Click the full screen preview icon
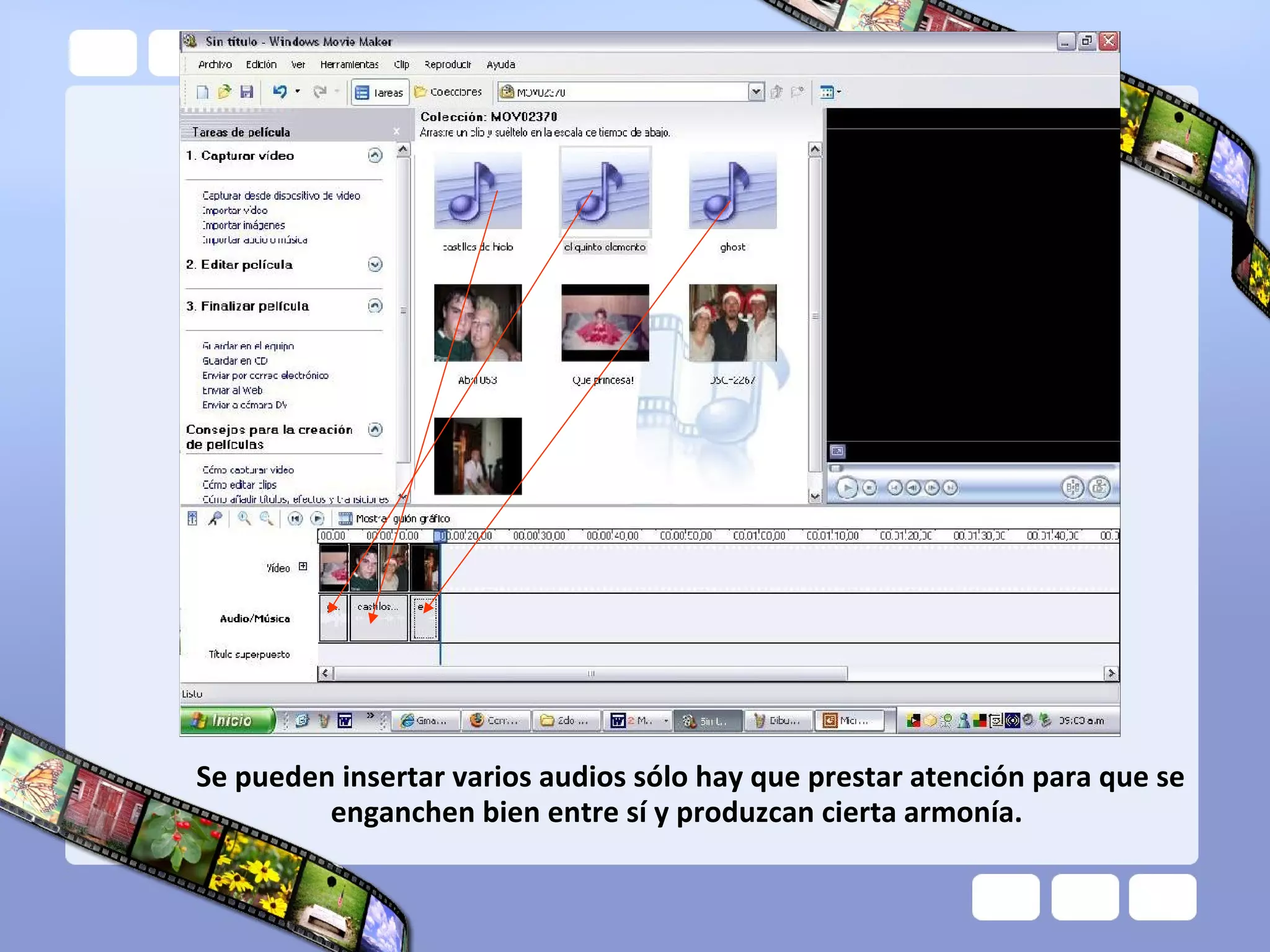Screen dimensions: 1270x952 pos(837,451)
